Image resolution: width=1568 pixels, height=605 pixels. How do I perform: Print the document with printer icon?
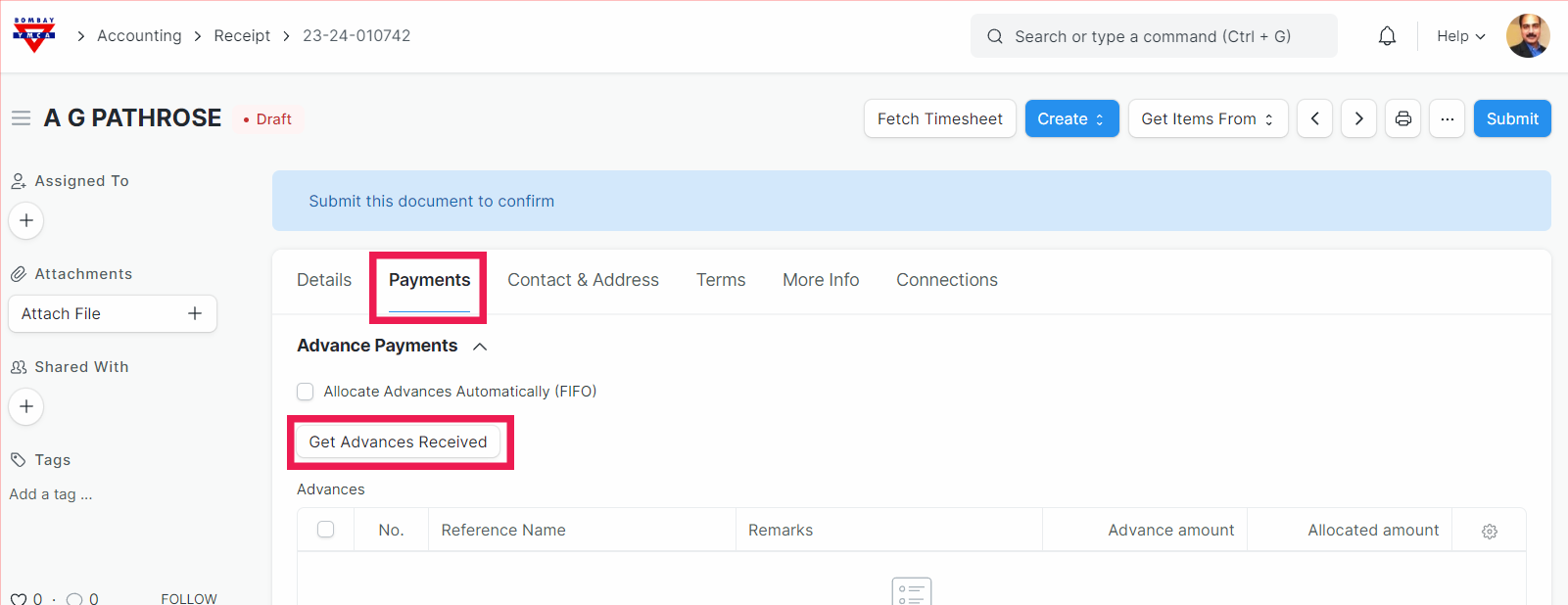click(x=1402, y=118)
